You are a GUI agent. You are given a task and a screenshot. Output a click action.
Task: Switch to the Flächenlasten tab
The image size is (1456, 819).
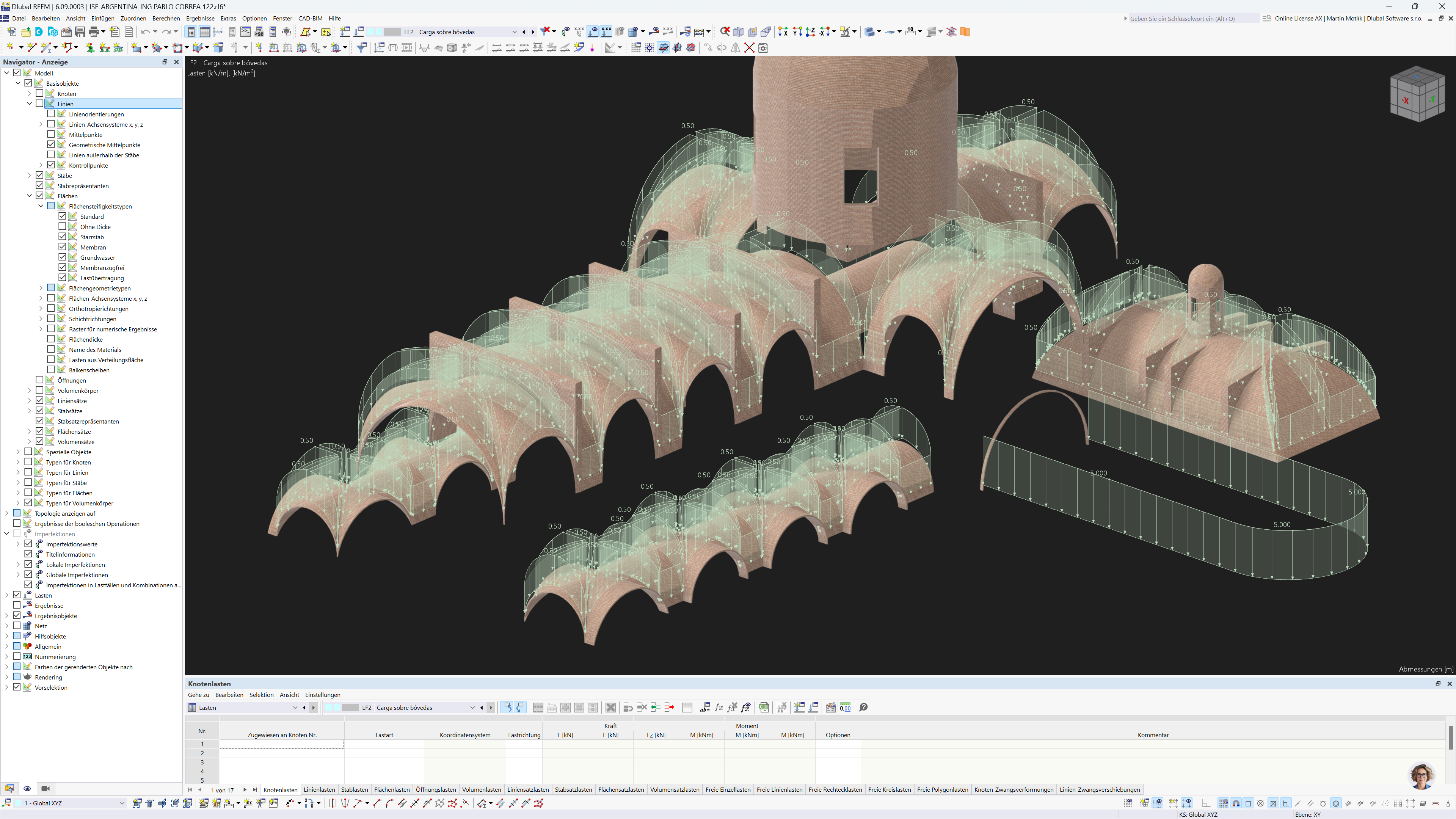[x=392, y=789]
